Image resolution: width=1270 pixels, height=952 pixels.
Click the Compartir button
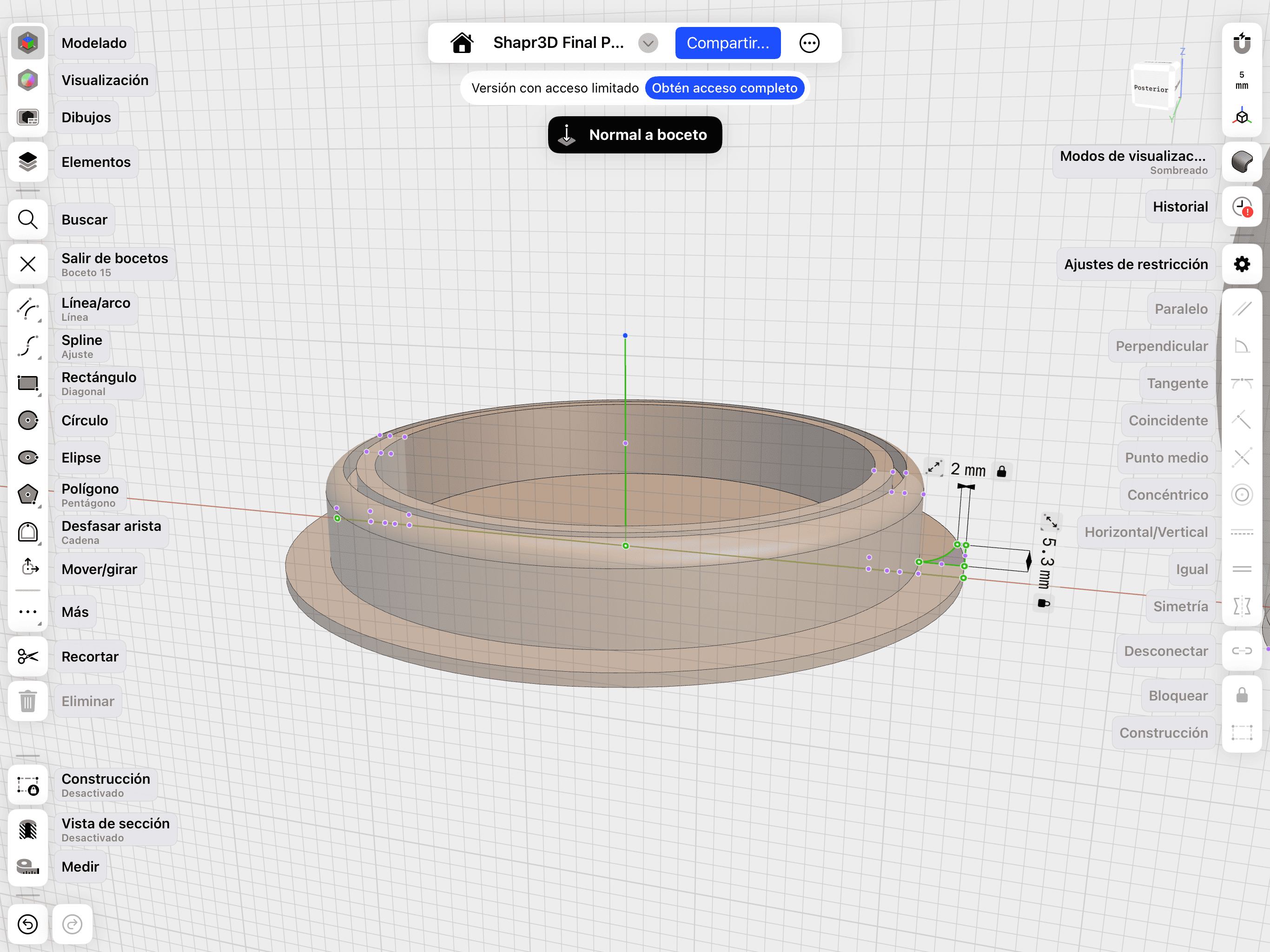click(728, 43)
